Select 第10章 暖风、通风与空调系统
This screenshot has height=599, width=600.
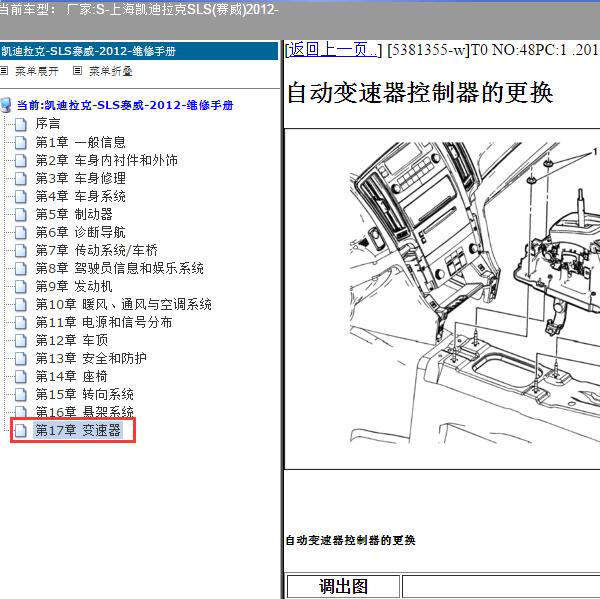123,304
